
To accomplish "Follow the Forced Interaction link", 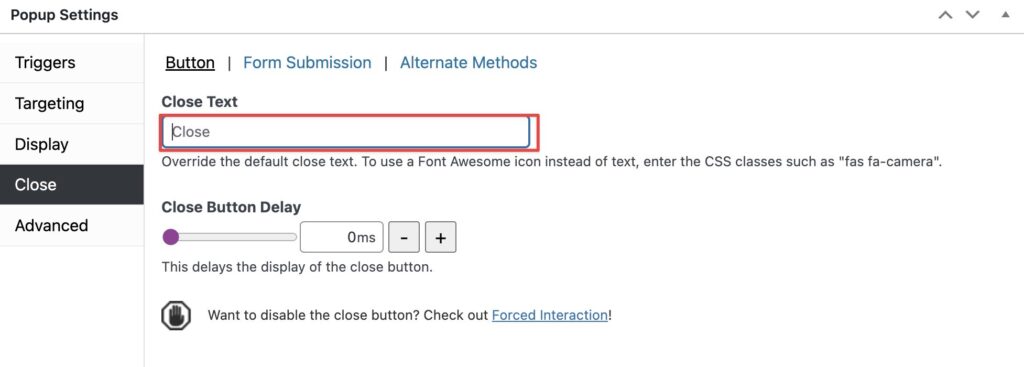I will point(550,315).
